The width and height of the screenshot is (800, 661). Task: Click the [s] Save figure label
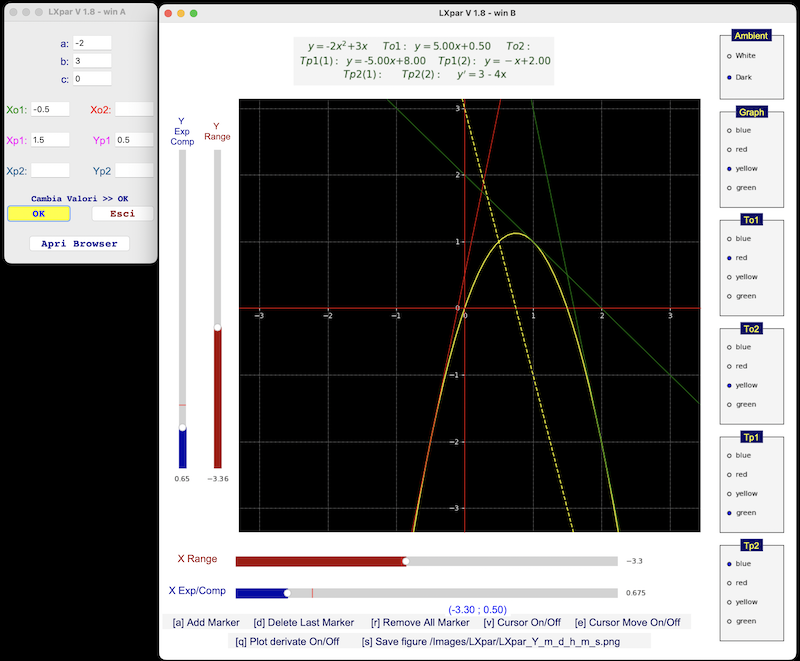coord(491,642)
